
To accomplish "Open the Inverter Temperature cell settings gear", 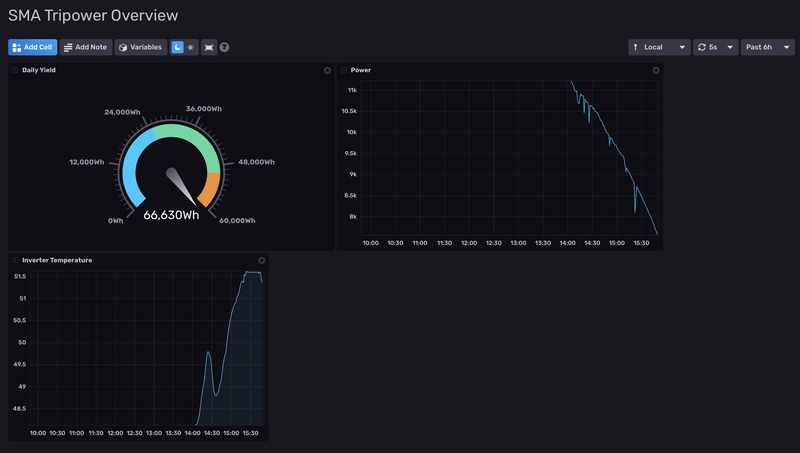I will coord(261,260).
